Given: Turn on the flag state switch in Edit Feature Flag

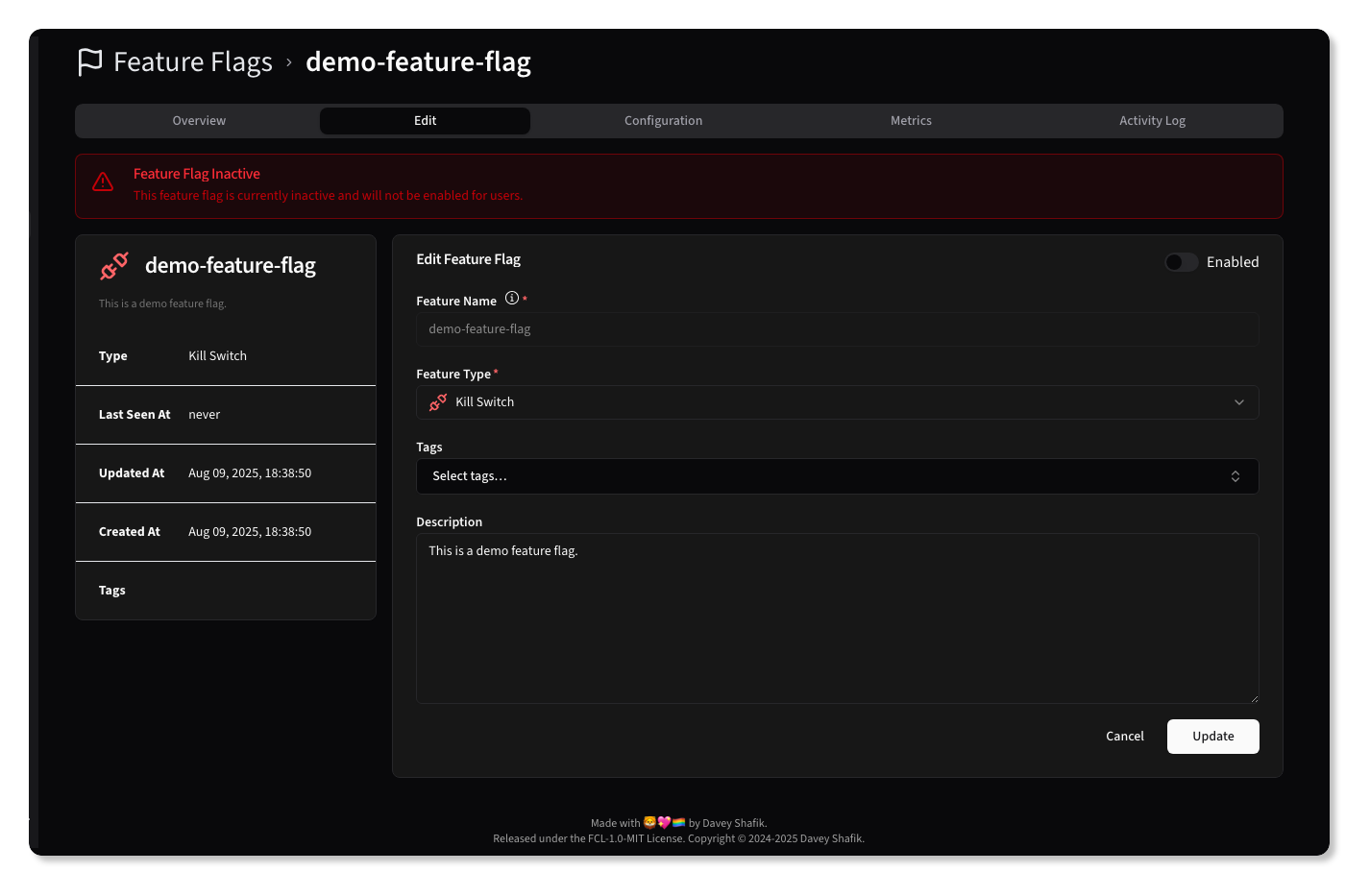Looking at the screenshot, I should (1181, 261).
